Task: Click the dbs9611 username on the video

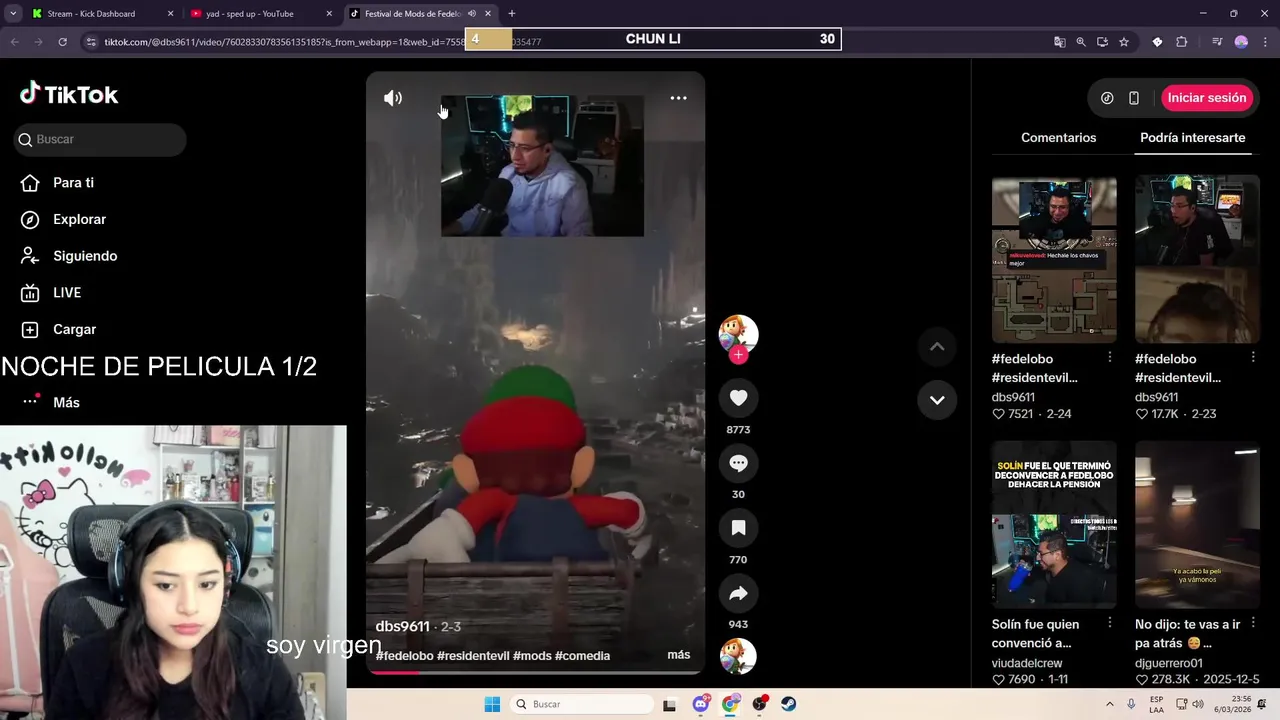Action: [x=402, y=626]
